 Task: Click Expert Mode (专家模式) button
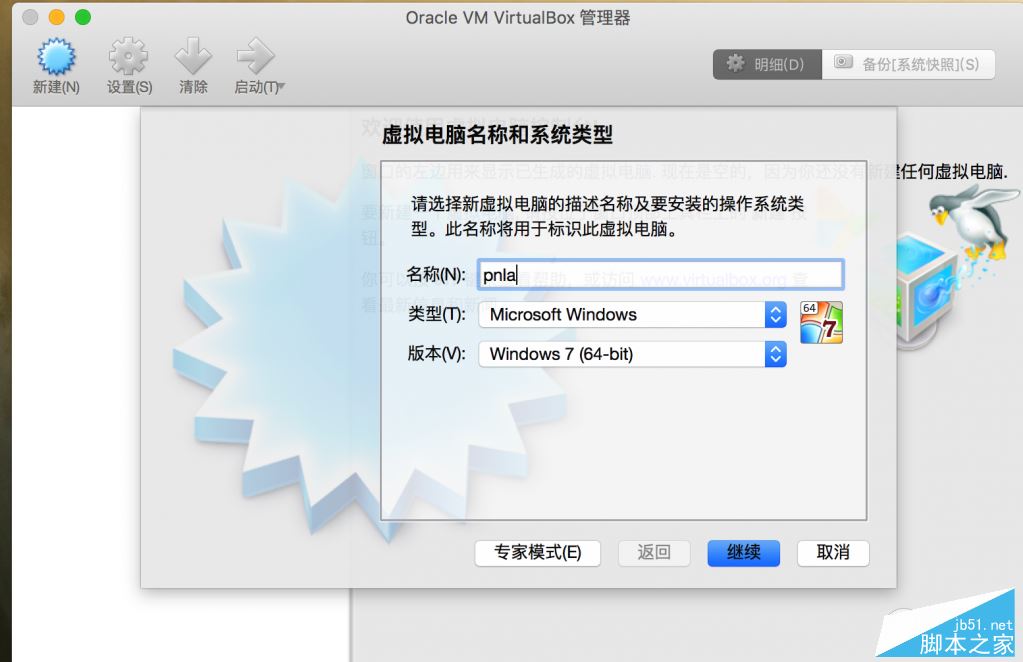[538, 553]
